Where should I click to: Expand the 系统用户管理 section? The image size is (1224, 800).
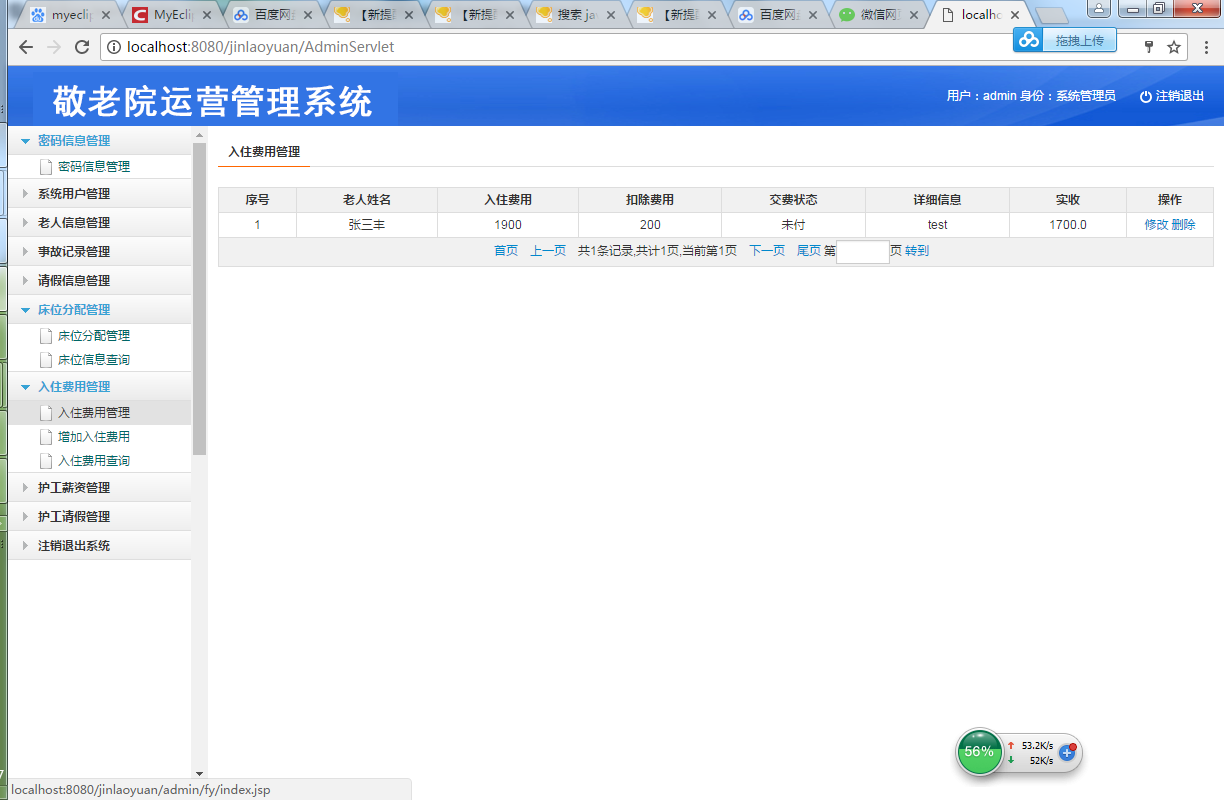pyautogui.click(x=26, y=194)
